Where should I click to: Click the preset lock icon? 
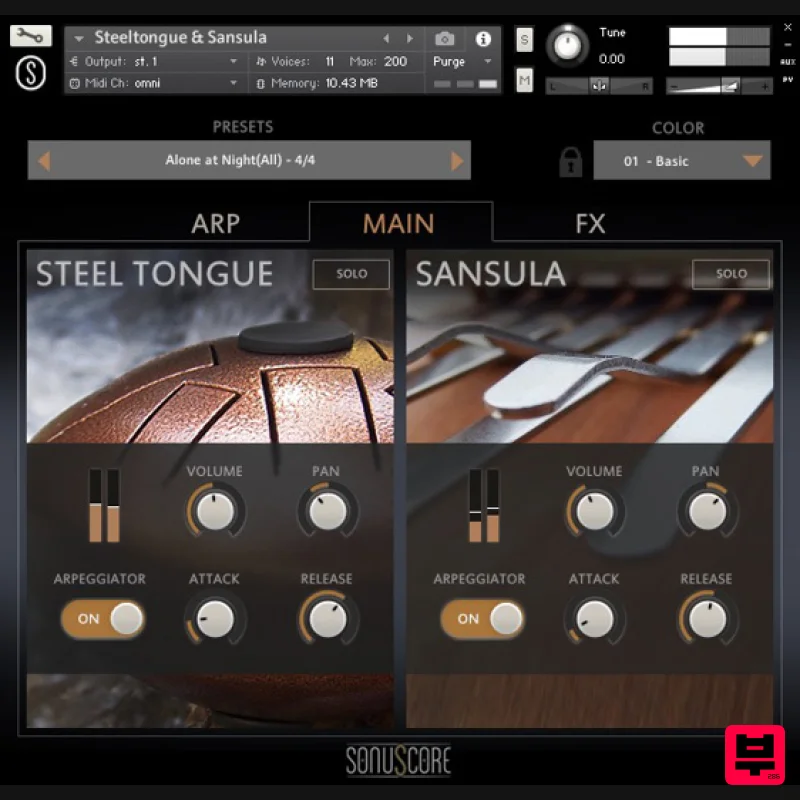(569, 161)
